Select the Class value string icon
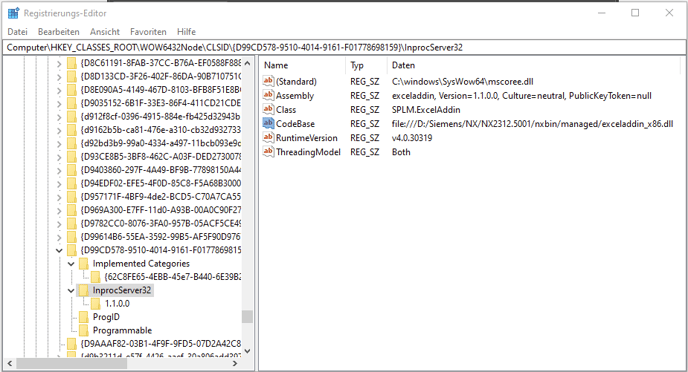This screenshot has width=688, height=372. click(268, 109)
